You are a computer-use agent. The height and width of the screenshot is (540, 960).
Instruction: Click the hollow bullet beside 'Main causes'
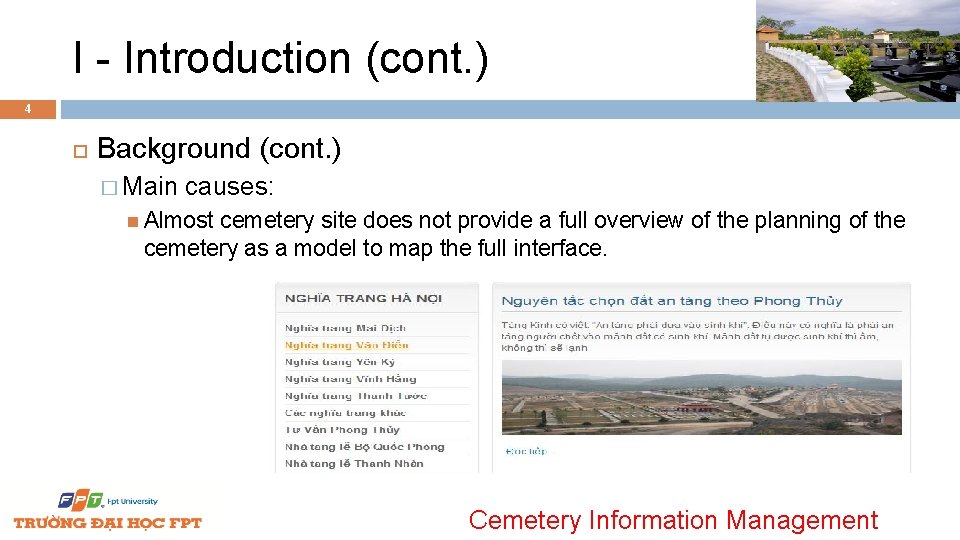pos(109,188)
